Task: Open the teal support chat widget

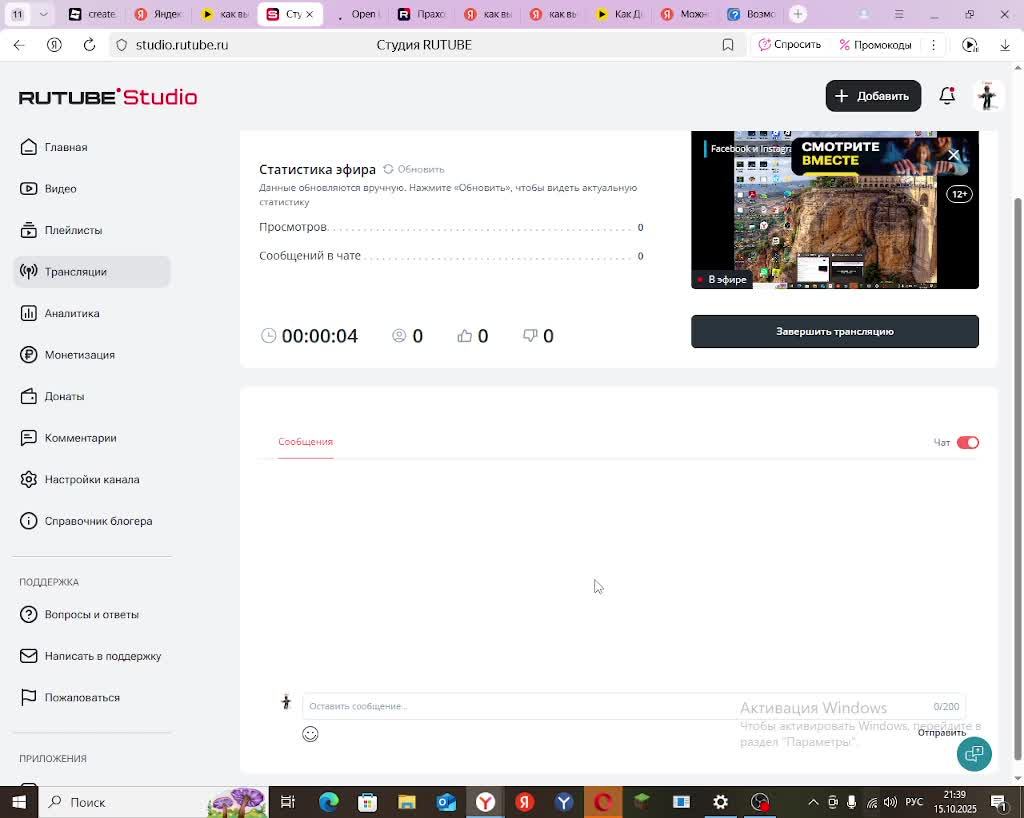Action: (974, 754)
